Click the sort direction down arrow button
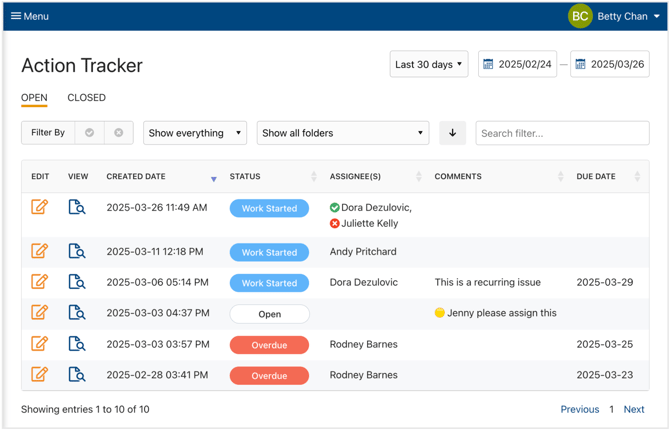 (452, 133)
